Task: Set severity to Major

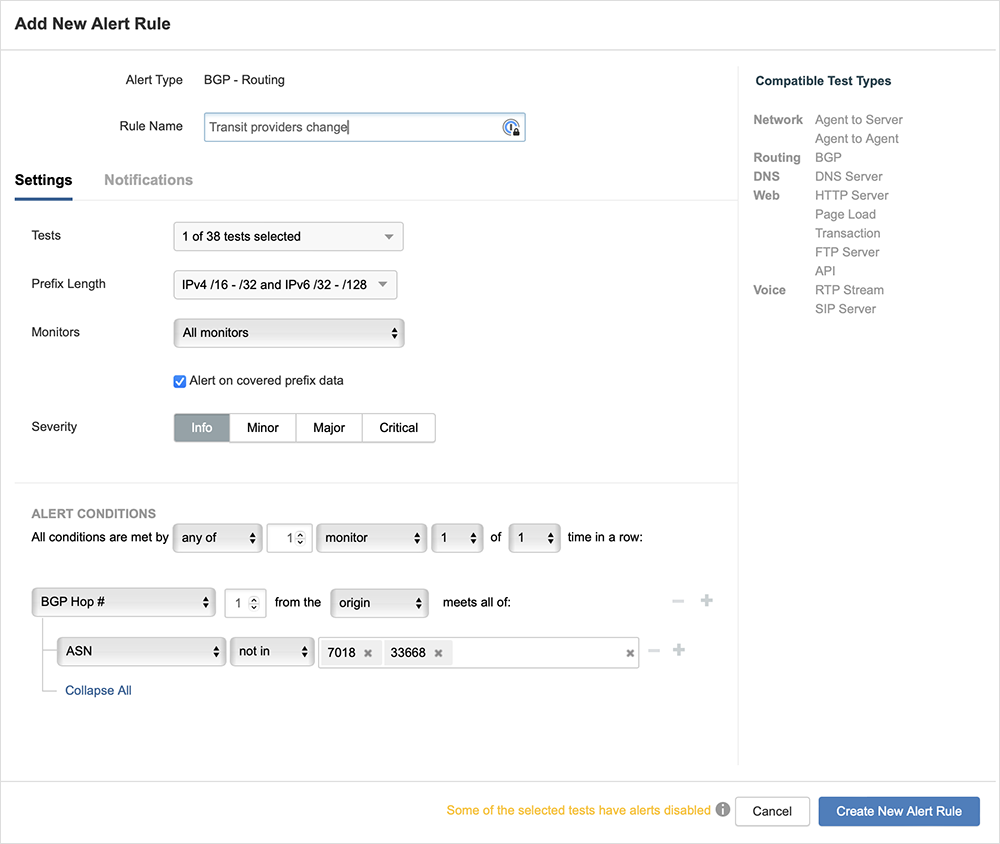Action: tap(328, 427)
